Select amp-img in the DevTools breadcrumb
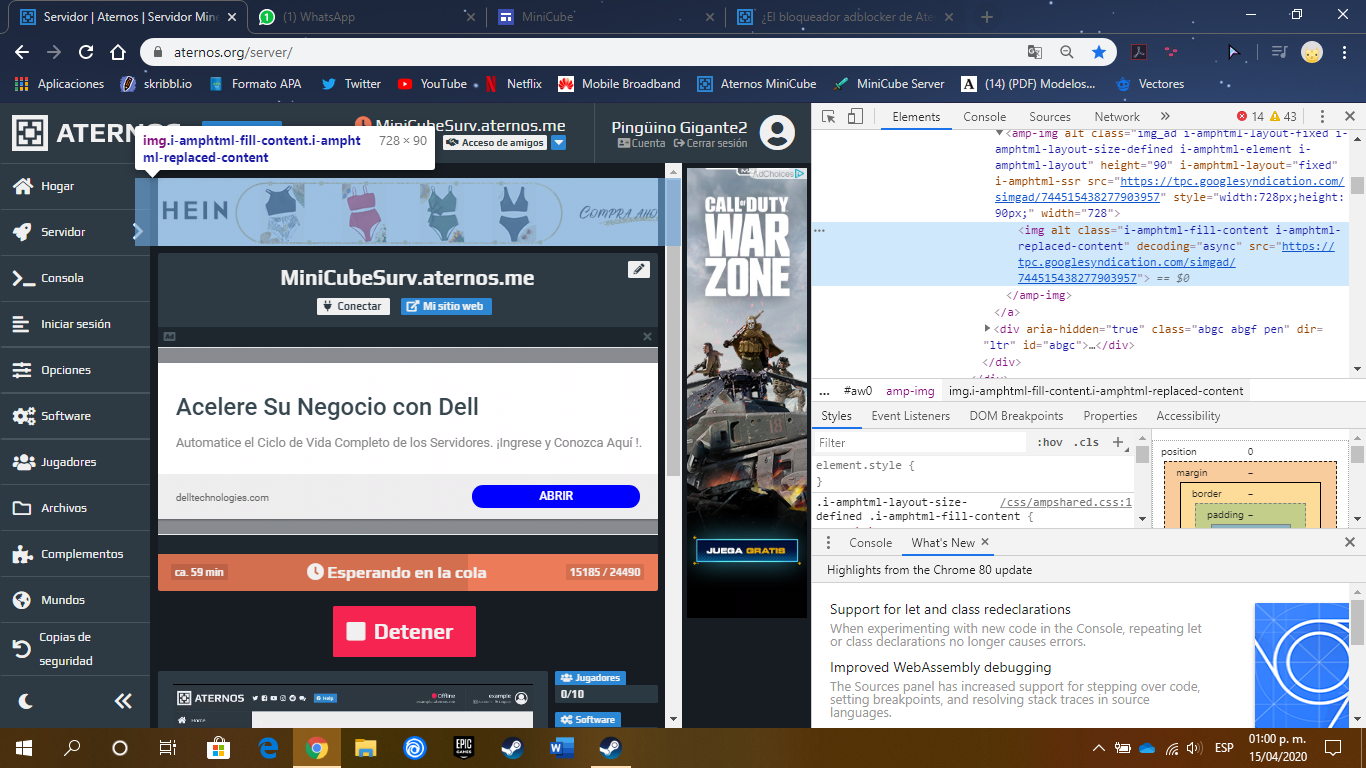 click(x=910, y=391)
